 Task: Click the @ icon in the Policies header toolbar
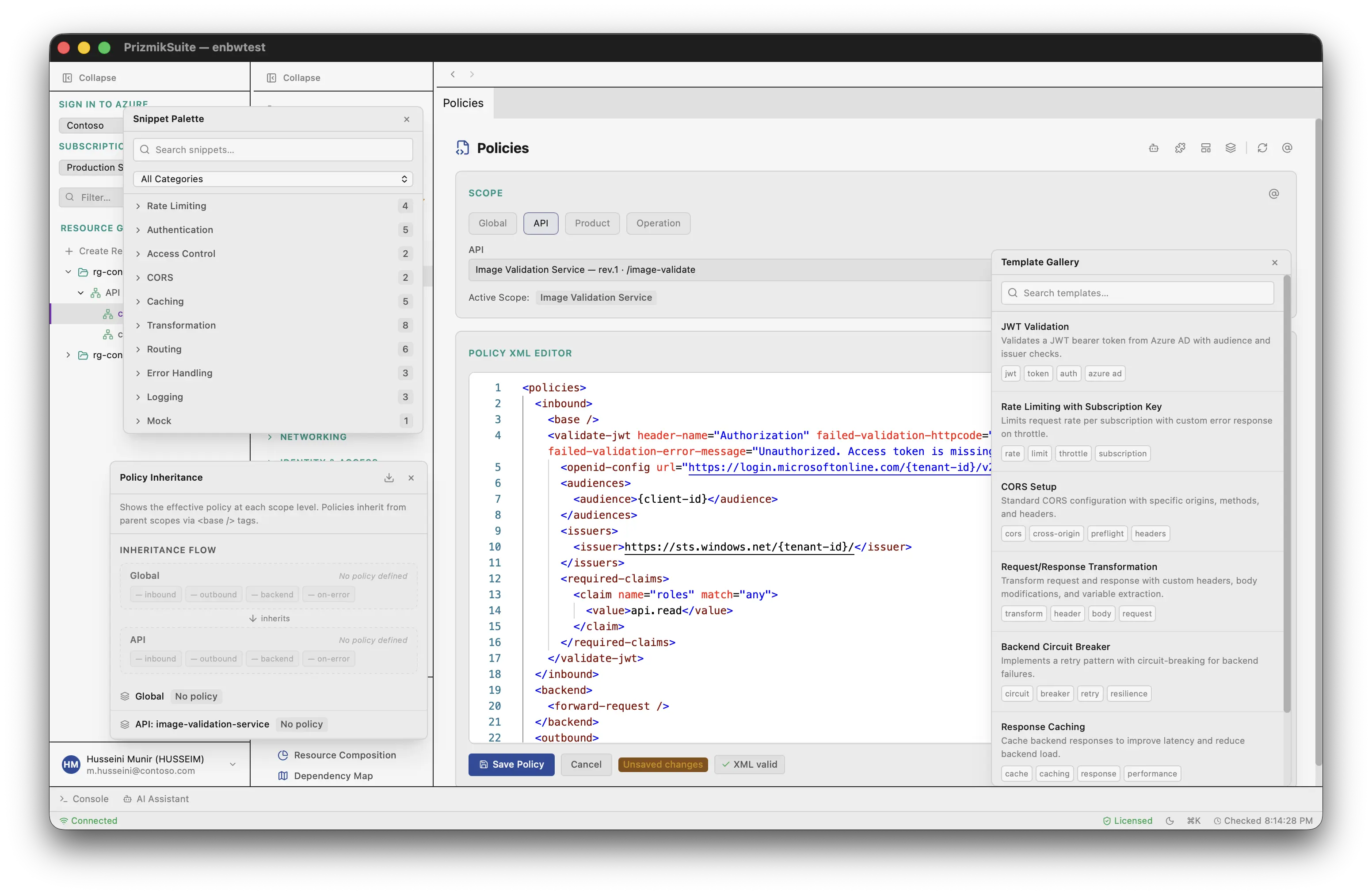[x=1287, y=148]
